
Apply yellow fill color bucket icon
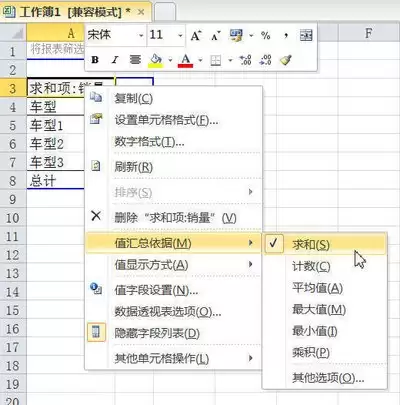156,60
